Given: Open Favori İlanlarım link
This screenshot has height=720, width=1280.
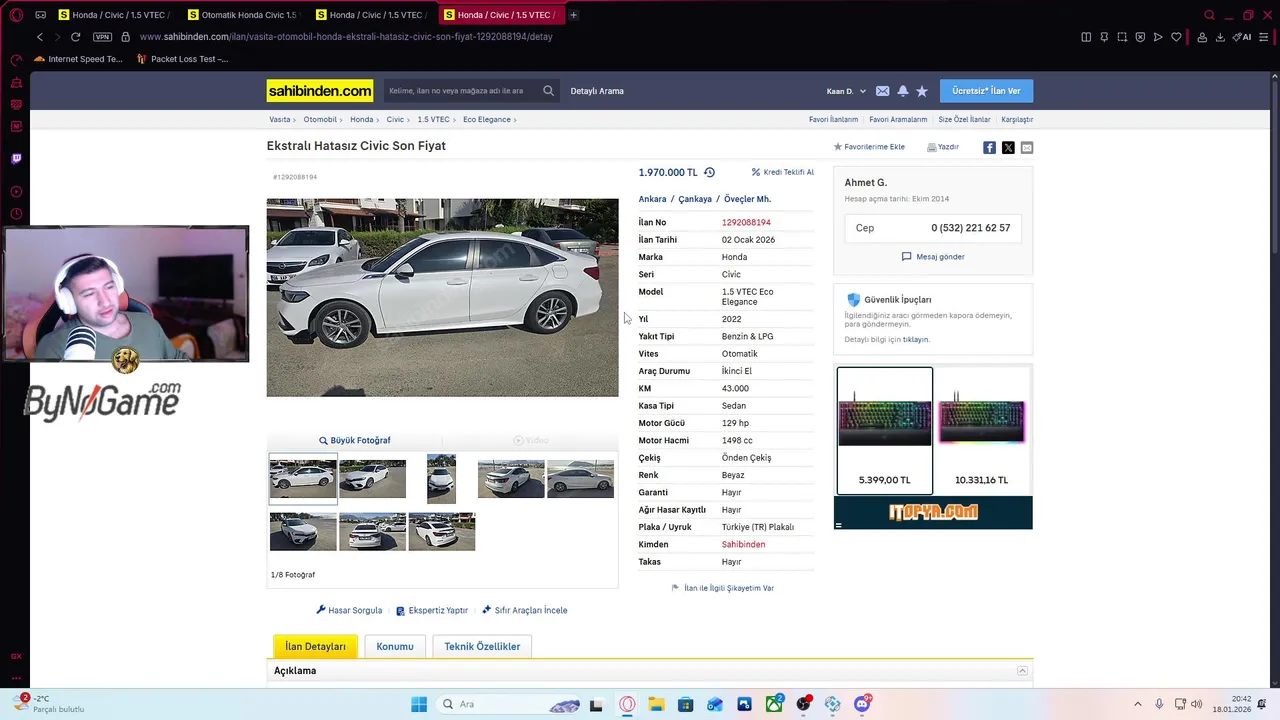Looking at the screenshot, I should [834, 119].
